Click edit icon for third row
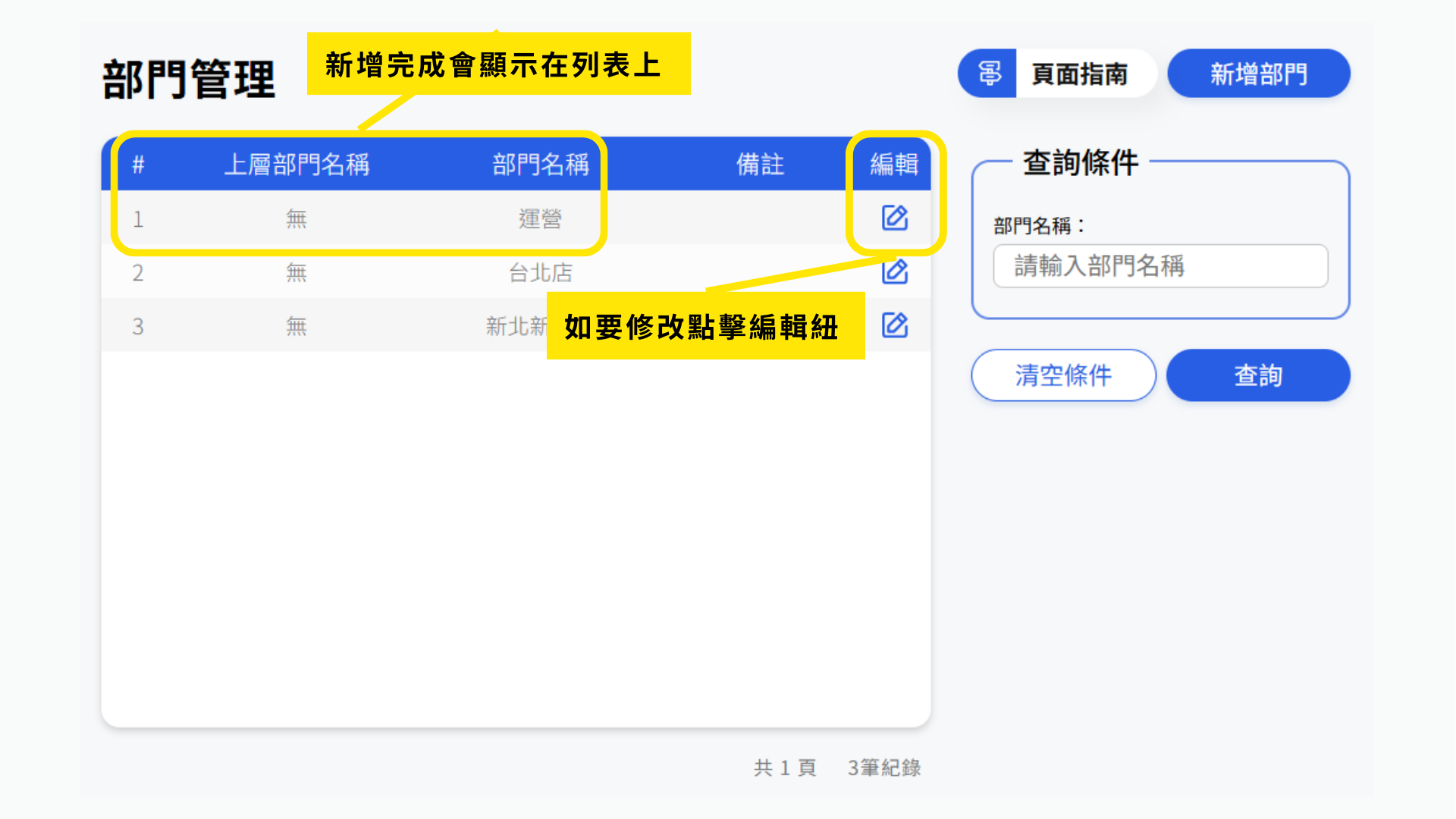Viewport: 1456px width, 819px height. 895,325
